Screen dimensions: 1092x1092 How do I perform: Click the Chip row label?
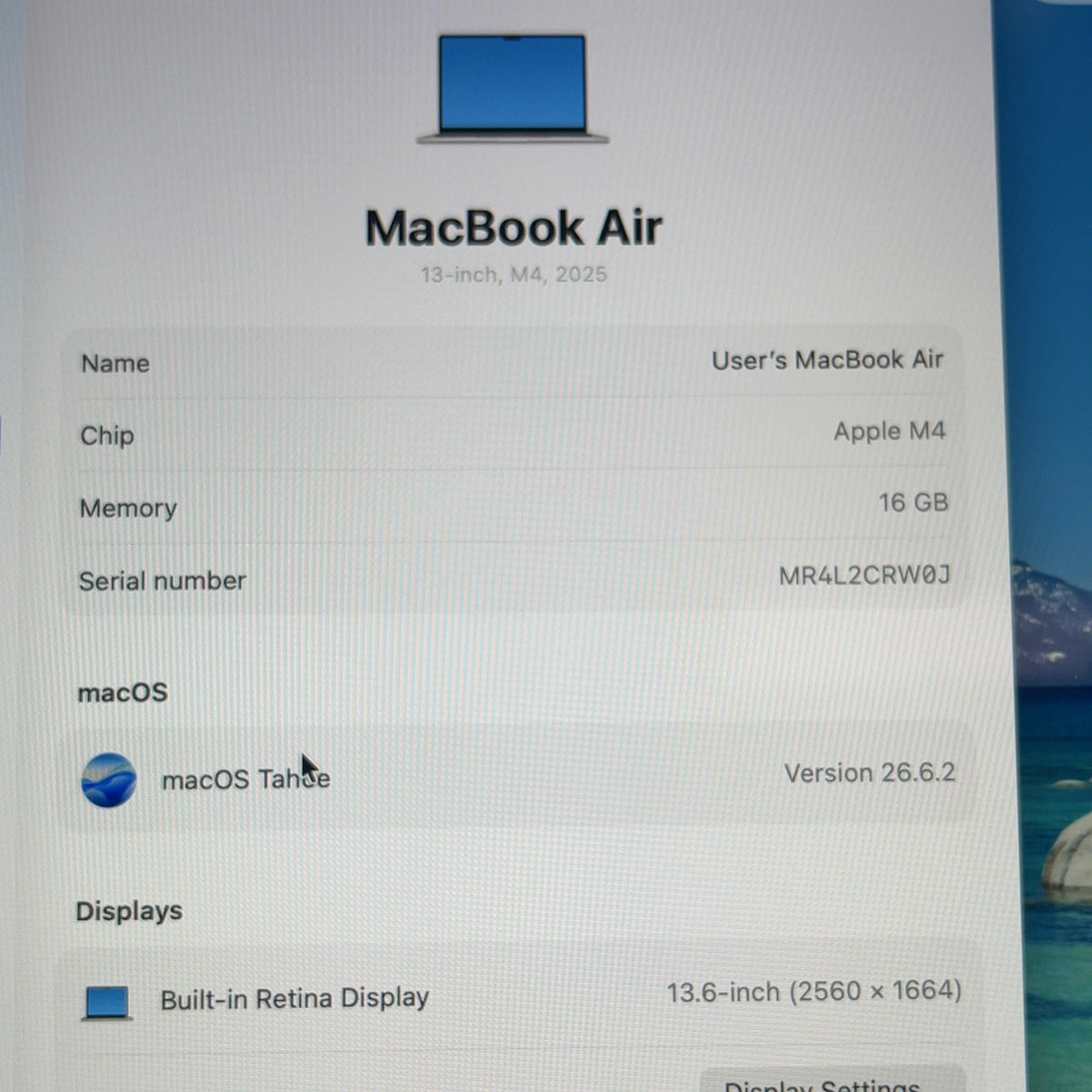pyautogui.click(x=107, y=436)
